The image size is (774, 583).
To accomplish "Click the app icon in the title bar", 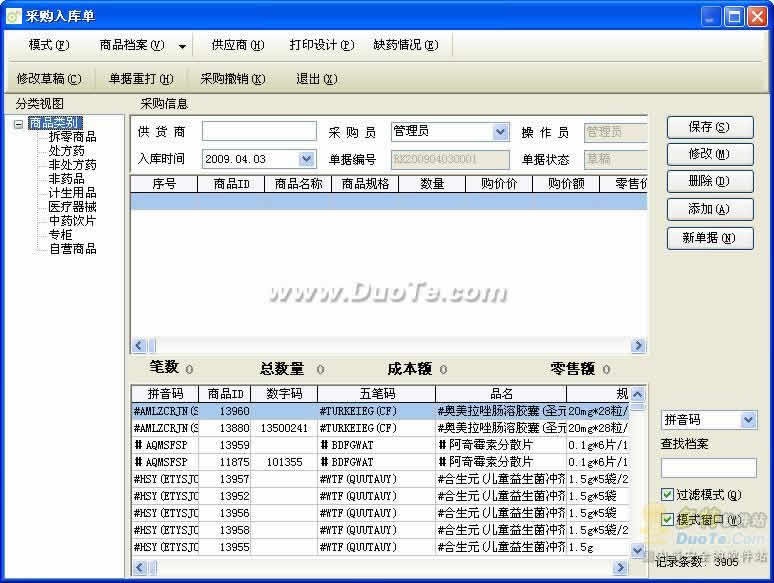I will coord(13,16).
